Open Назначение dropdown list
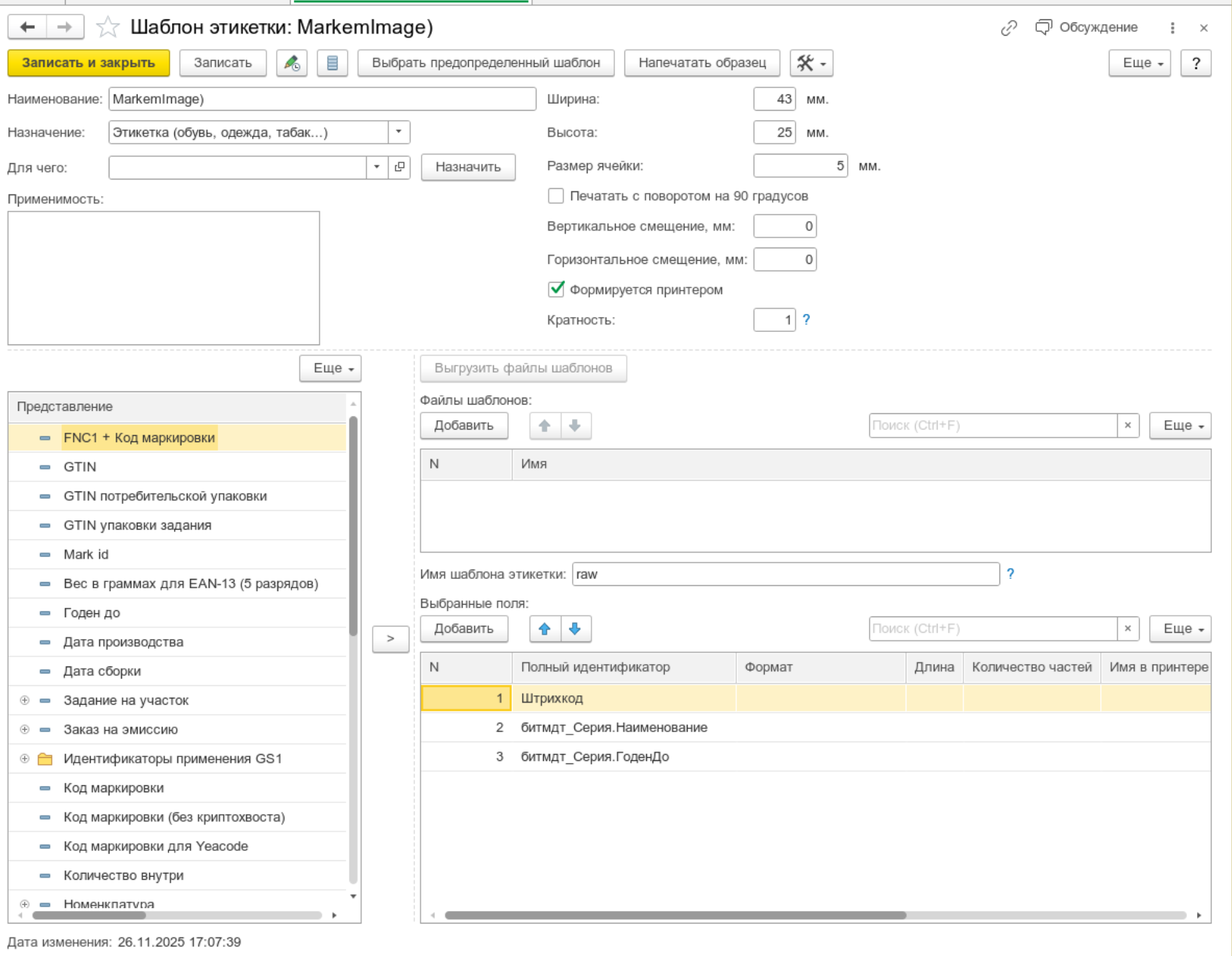1232x956 pixels. pos(399,133)
